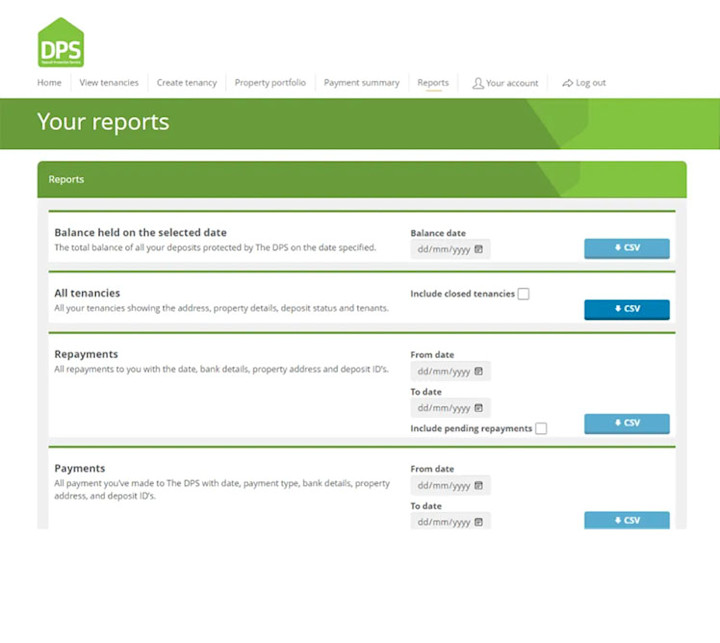Focus the Repayments To date field
Screen dimensions: 720x643
450,408
